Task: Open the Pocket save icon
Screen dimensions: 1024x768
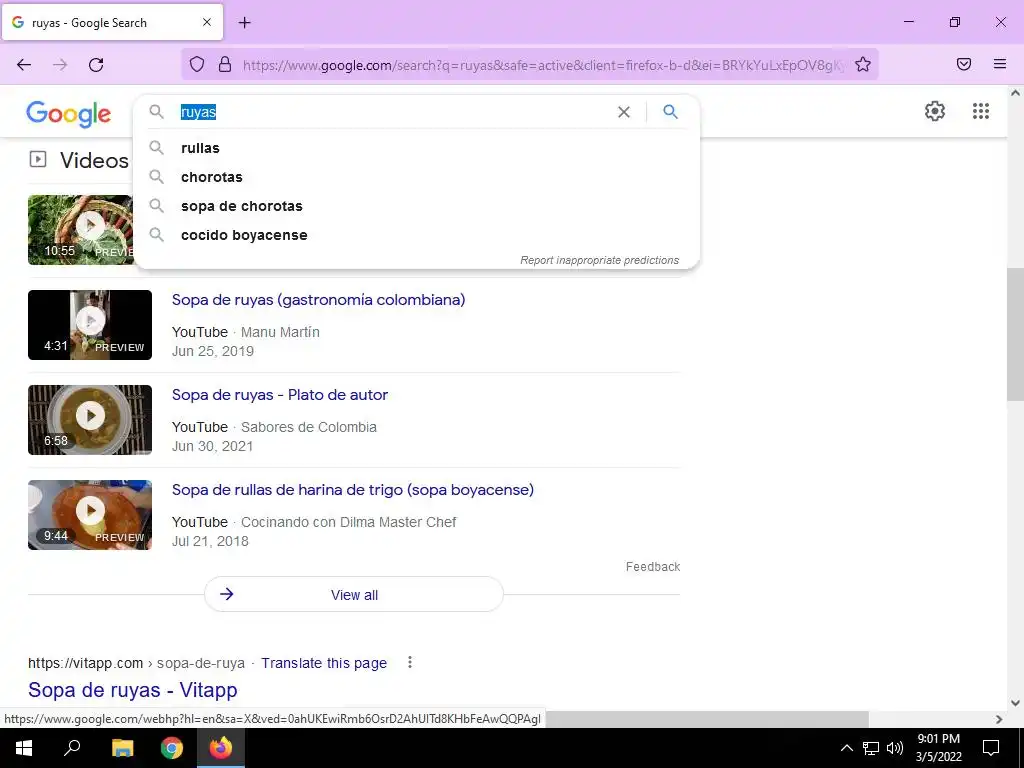Action: point(964,64)
